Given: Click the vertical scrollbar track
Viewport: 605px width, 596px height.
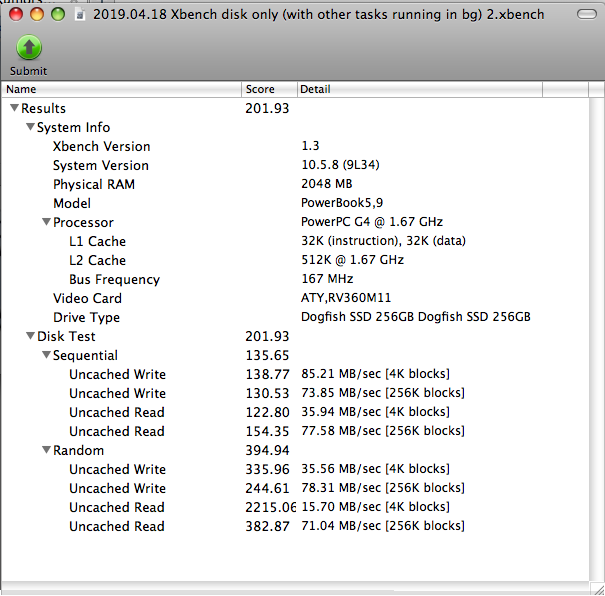Looking at the screenshot, I should point(597,339).
